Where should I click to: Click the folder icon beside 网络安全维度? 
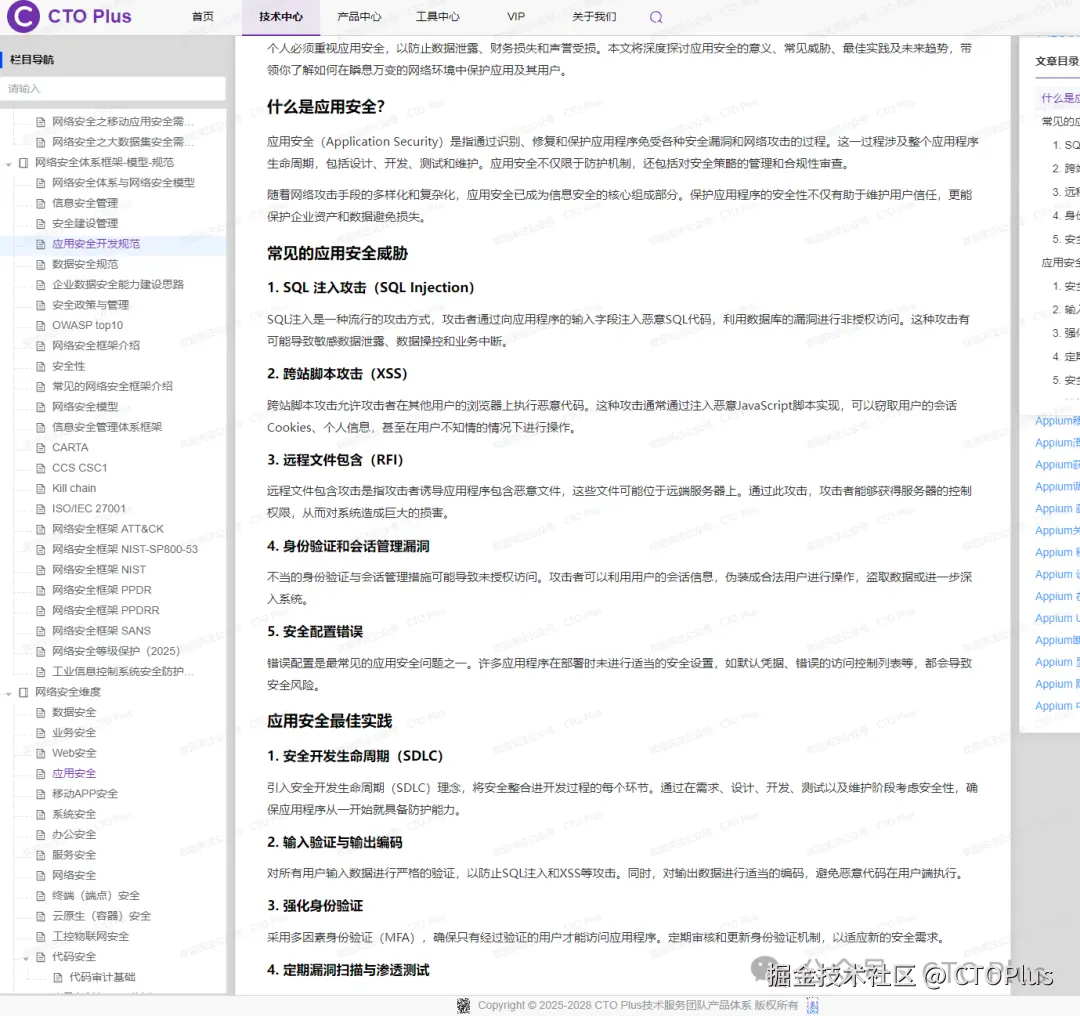tap(24, 691)
